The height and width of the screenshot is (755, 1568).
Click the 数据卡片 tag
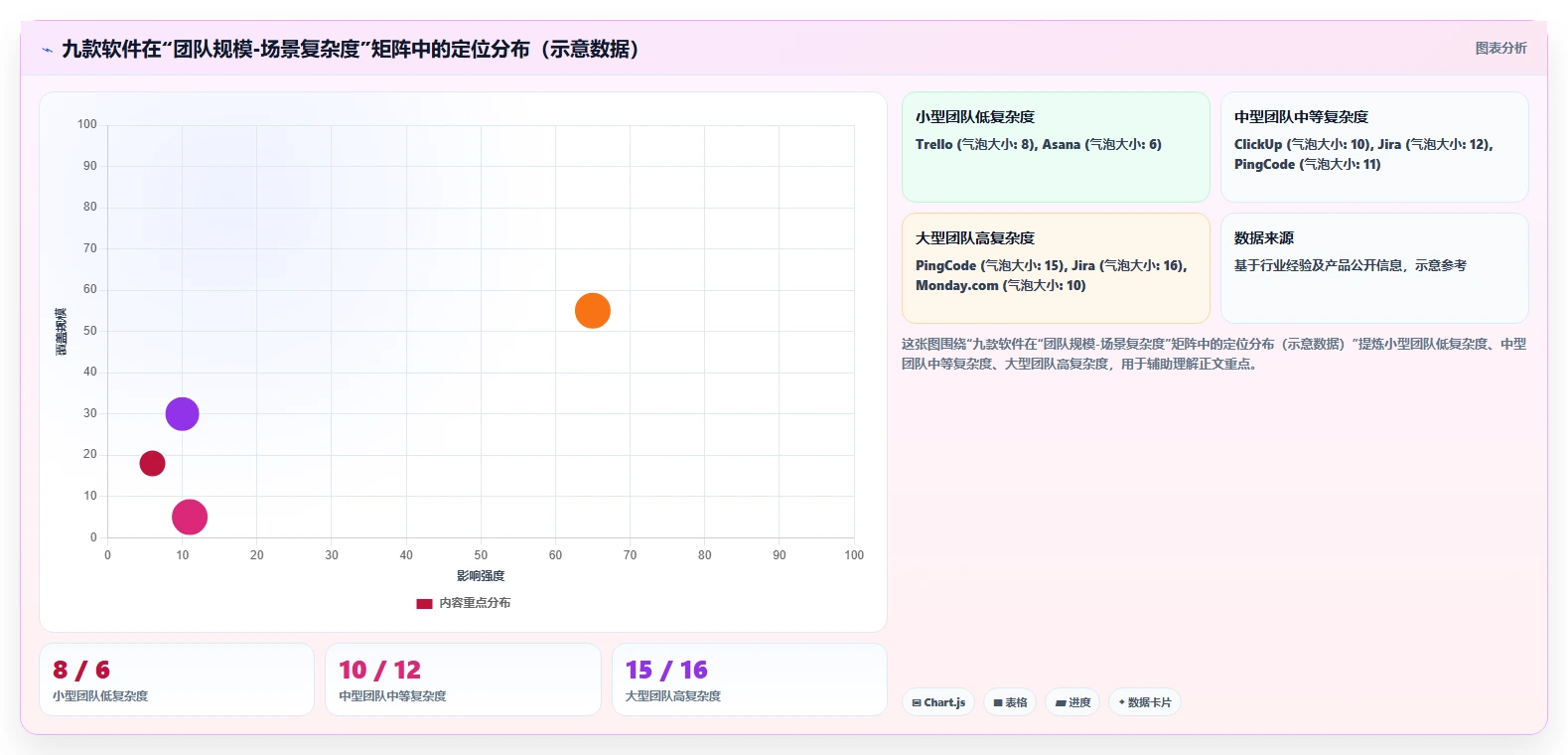pos(1145,702)
